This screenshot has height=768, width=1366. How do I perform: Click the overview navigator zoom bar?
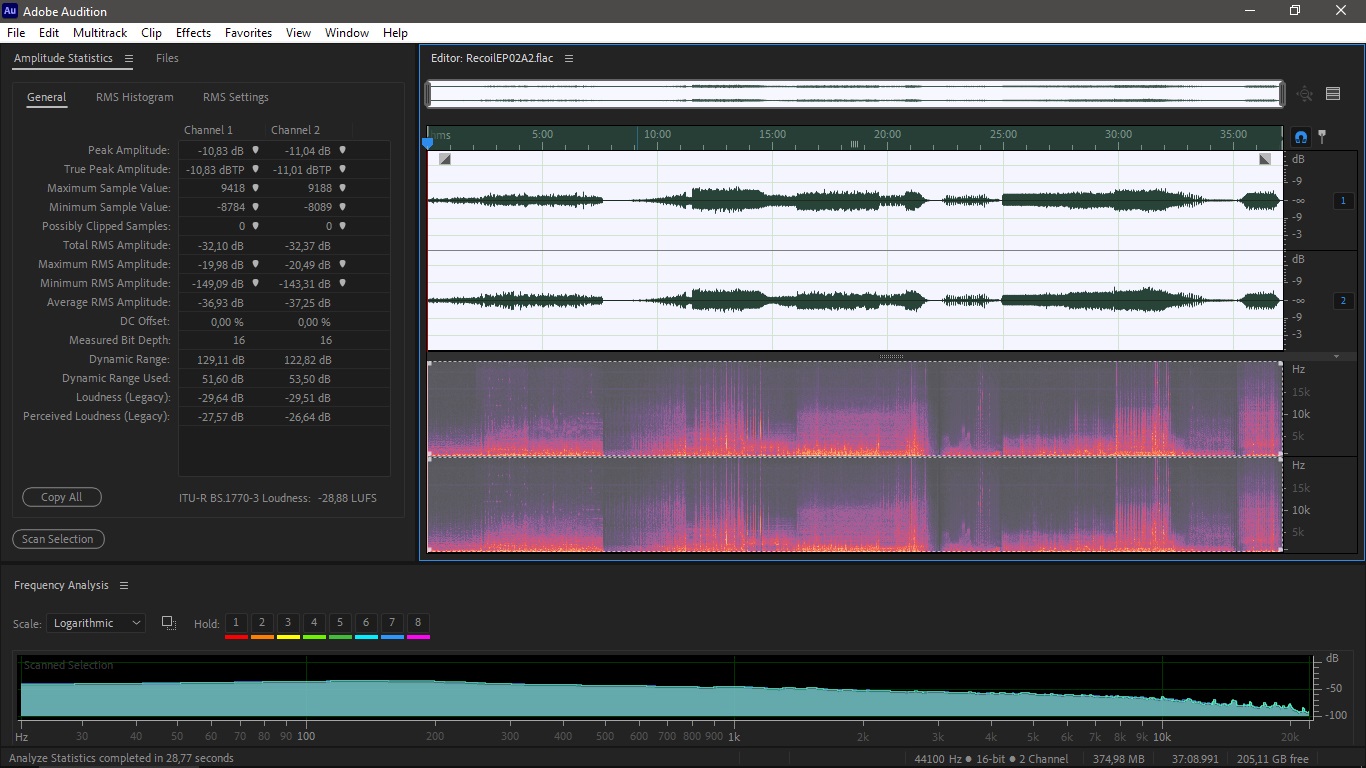855,94
